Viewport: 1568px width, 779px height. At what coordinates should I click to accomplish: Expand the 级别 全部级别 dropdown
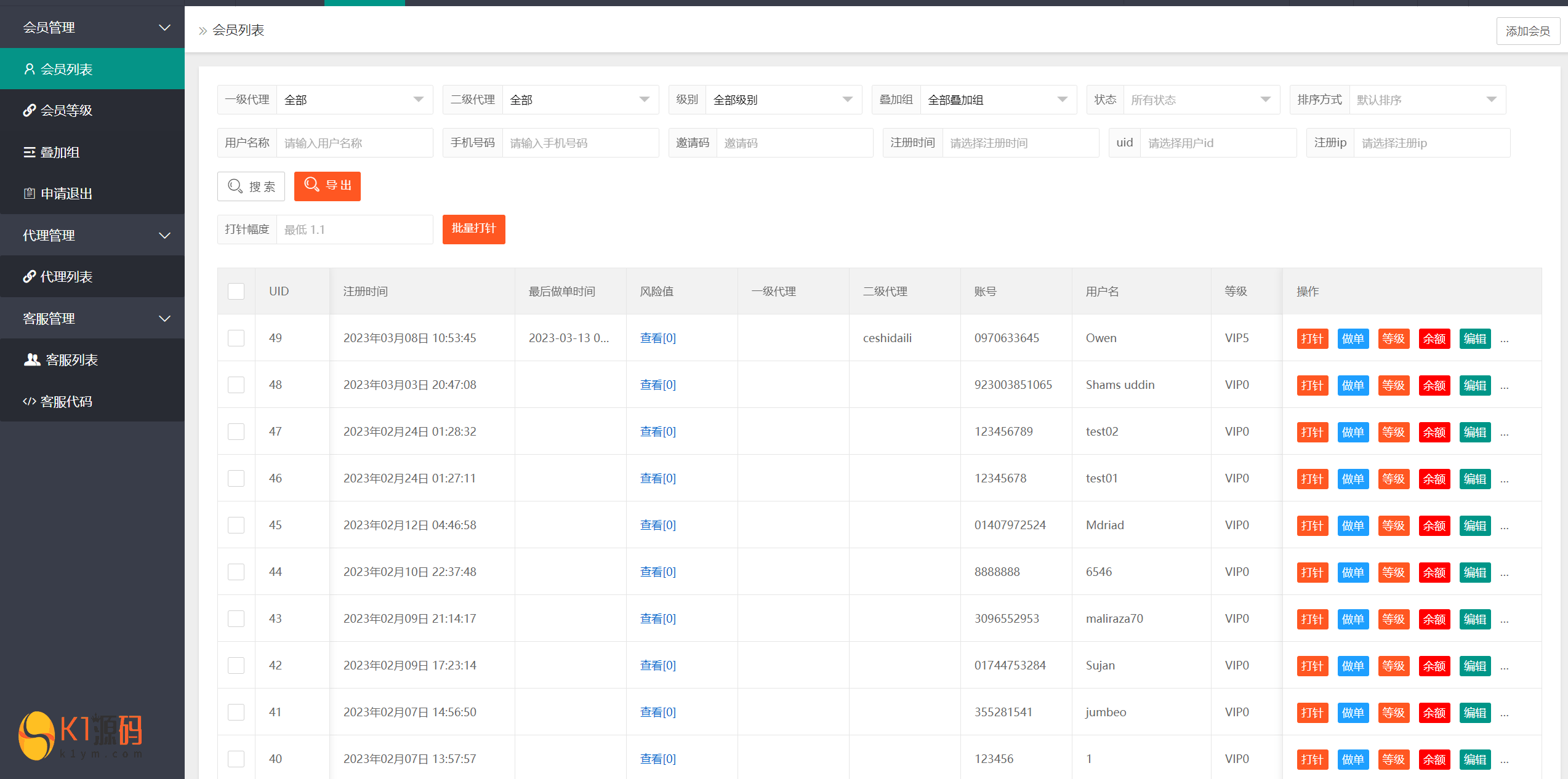[782, 100]
